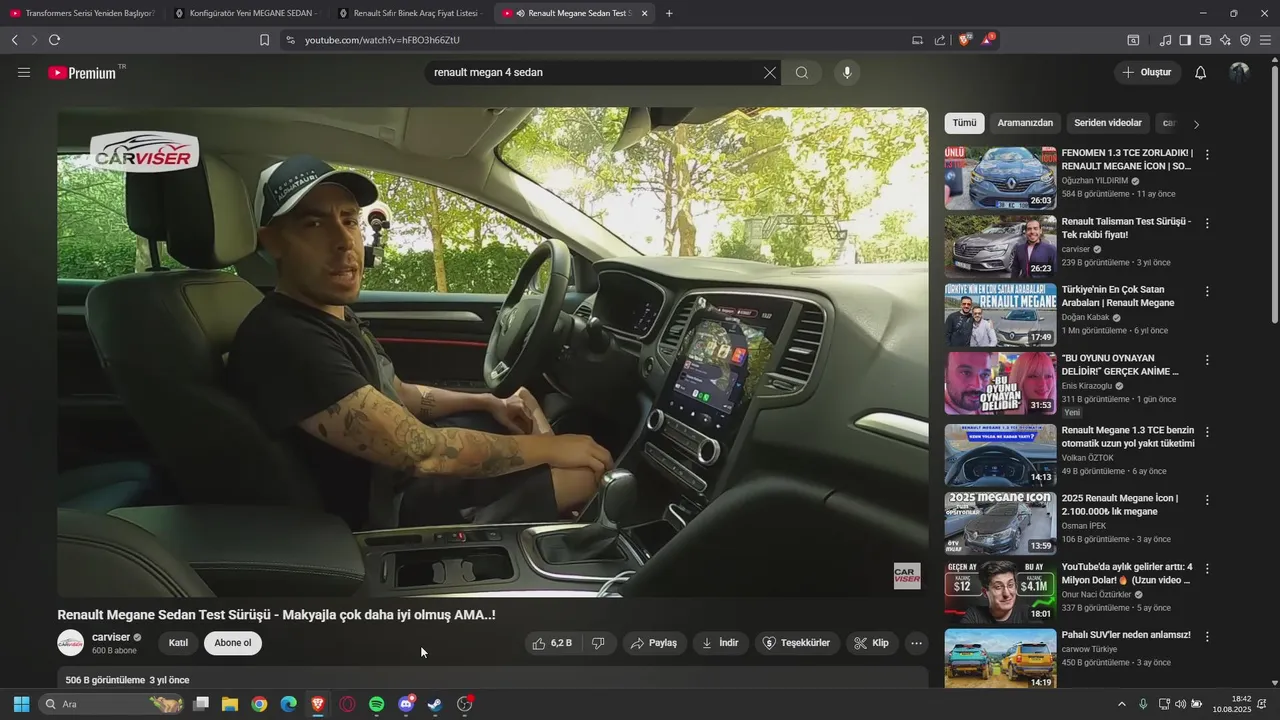Open more actions ellipsis under video

tap(916, 643)
